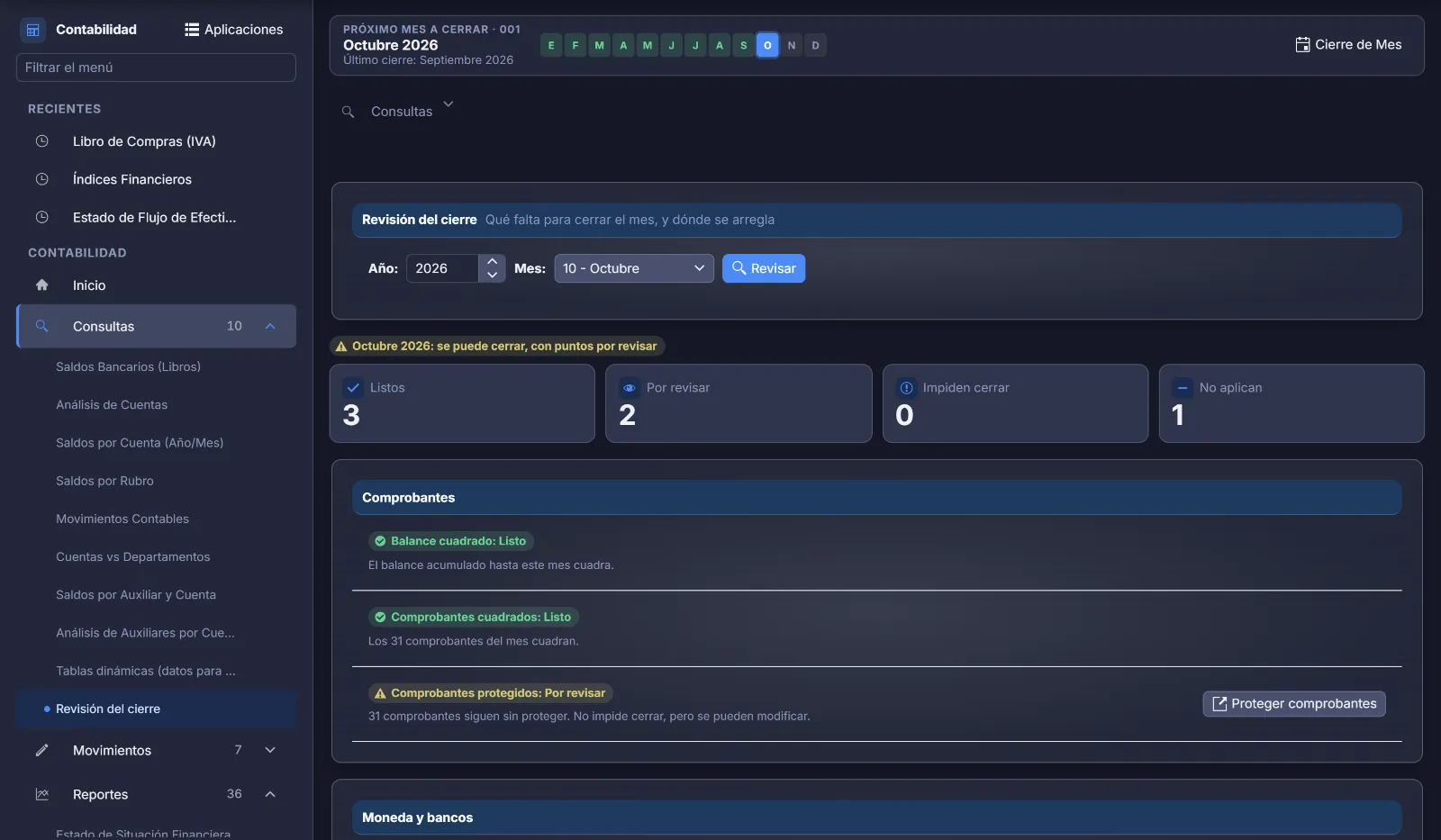Viewport: 1441px width, 840px height.
Task: Click the chart icon next to Reportes
Action: (x=41, y=794)
